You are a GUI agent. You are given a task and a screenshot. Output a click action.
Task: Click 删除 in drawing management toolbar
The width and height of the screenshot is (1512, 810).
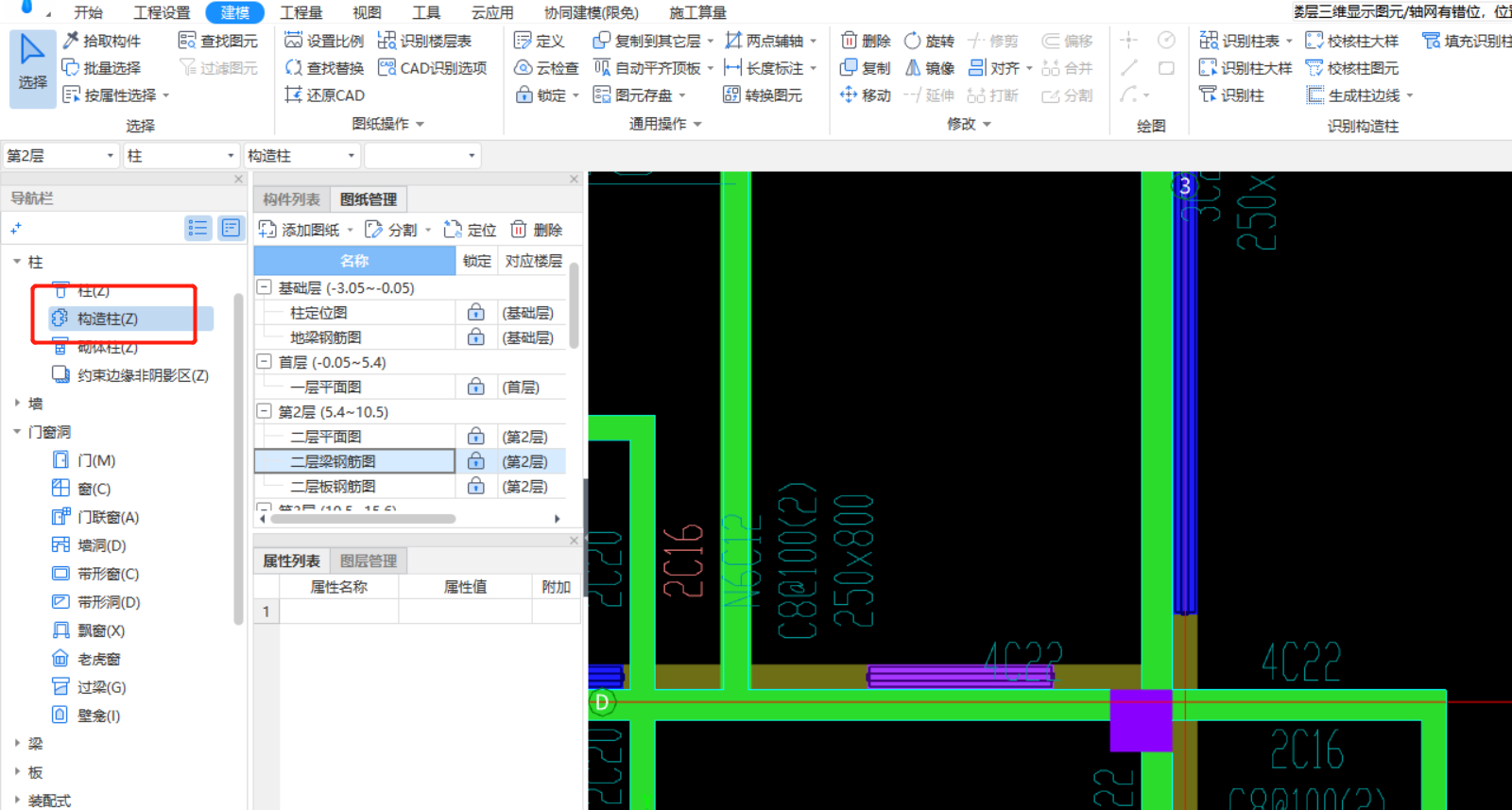point(536,230)
